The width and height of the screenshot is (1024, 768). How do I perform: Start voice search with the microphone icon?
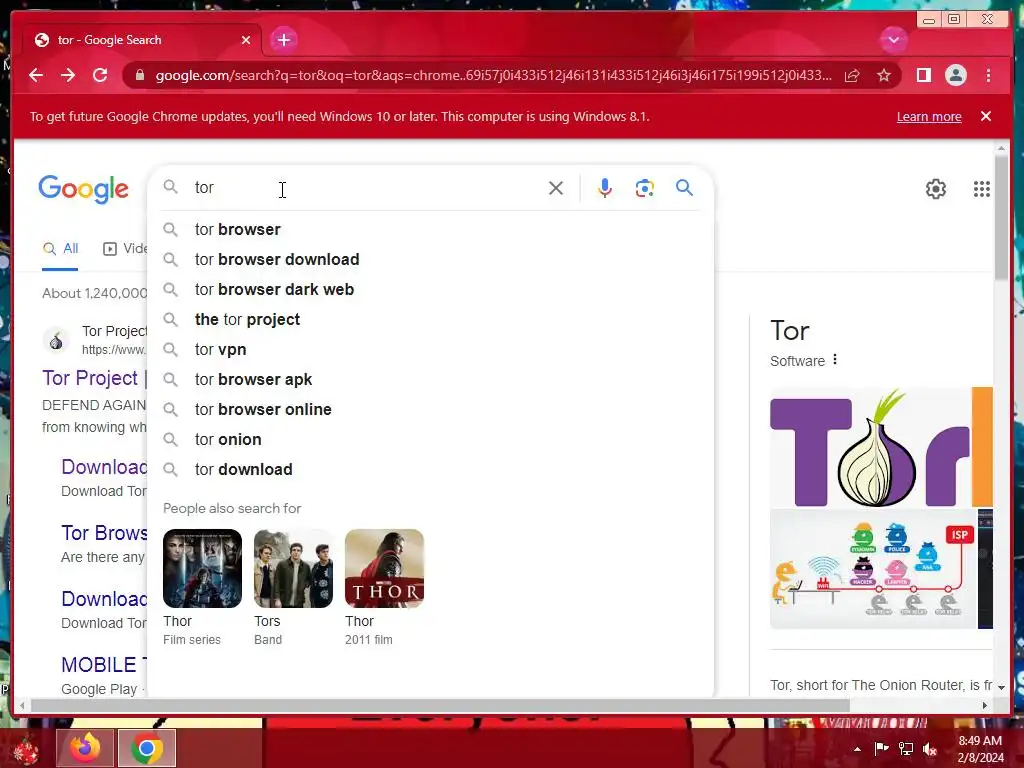point(605,188)
